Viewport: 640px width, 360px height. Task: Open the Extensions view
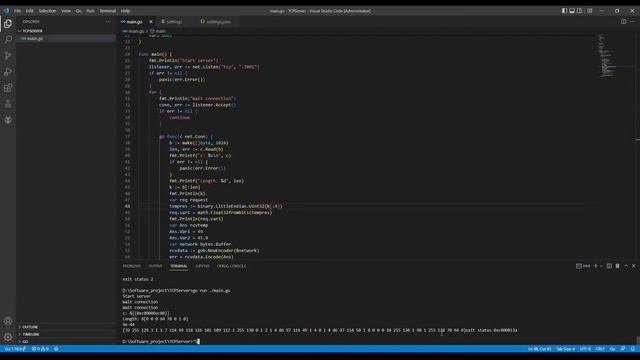click(x=8, y=88)
